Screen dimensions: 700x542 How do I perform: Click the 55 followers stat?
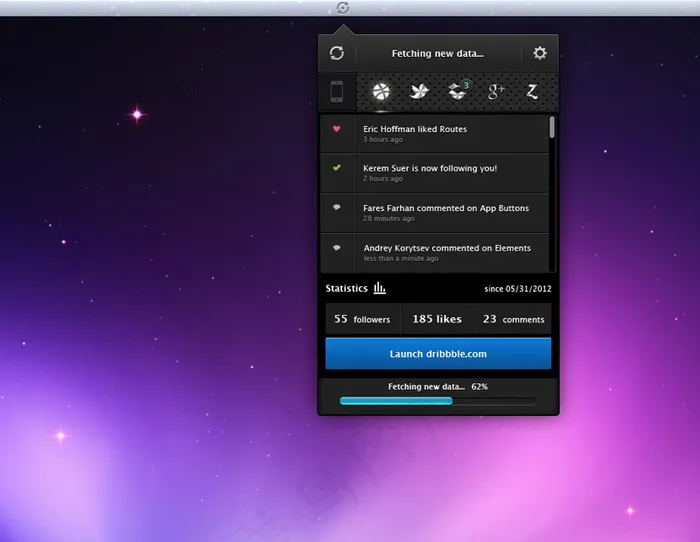click(362, 319)
